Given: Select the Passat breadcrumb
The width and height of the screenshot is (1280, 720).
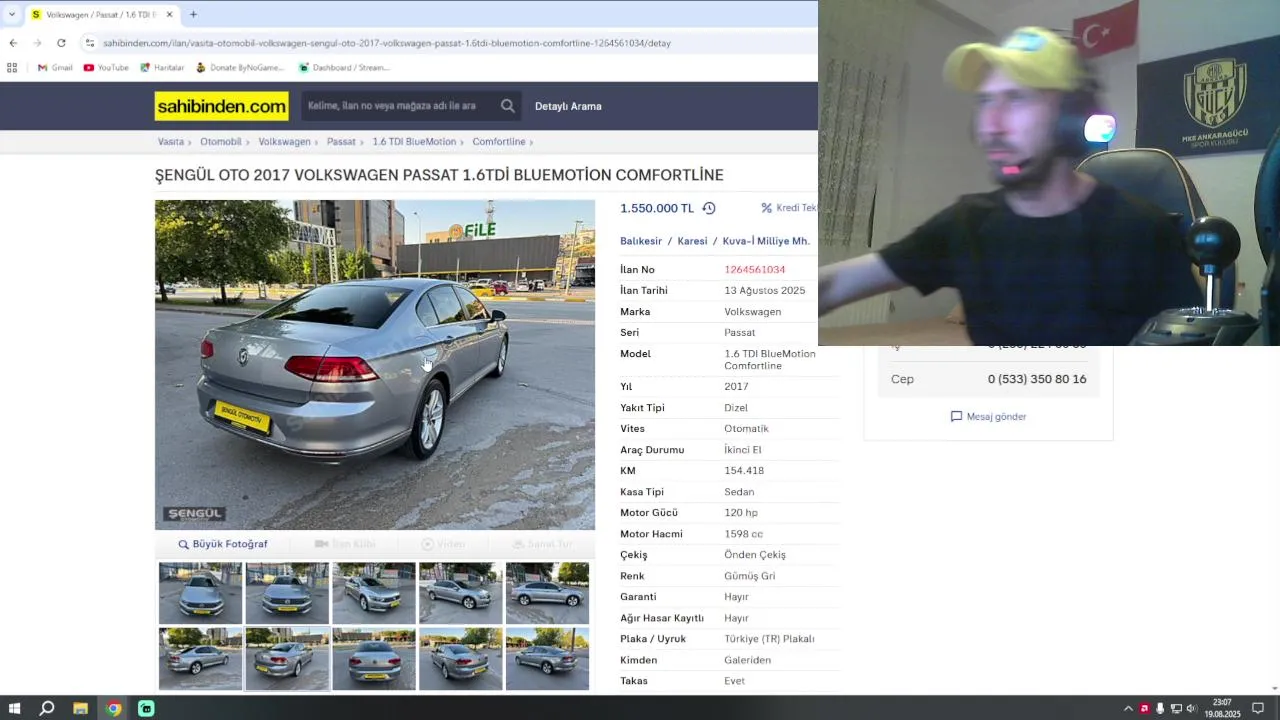Looking at the screenshot, I should pos(341,142).
